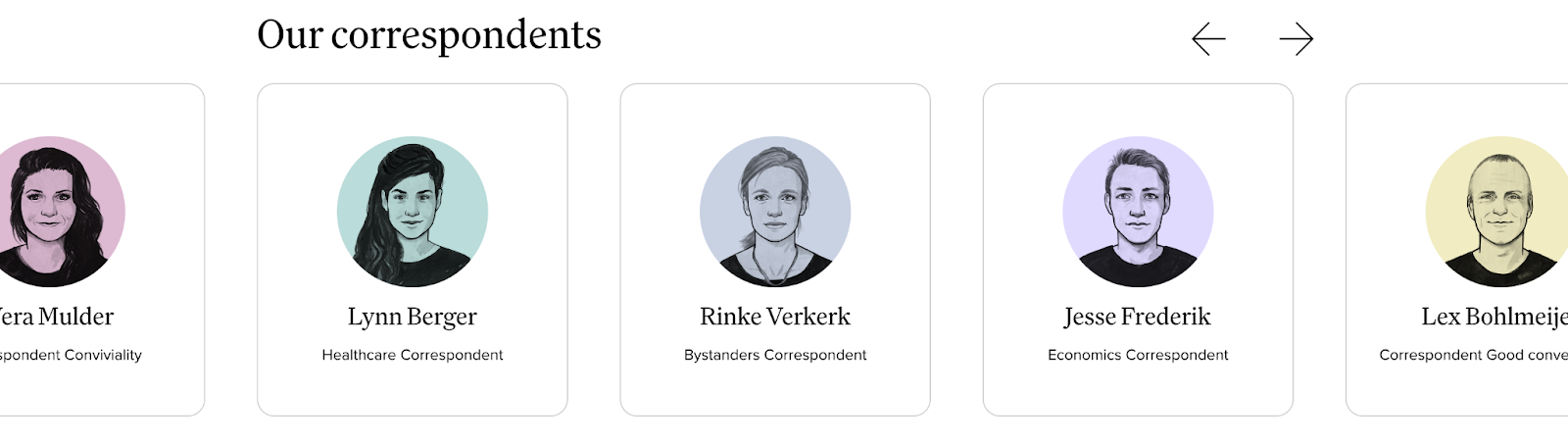Click the previous arrow in correspondents carousel
Viewport: 1568px width, 442px height.
click(1208, 39)
